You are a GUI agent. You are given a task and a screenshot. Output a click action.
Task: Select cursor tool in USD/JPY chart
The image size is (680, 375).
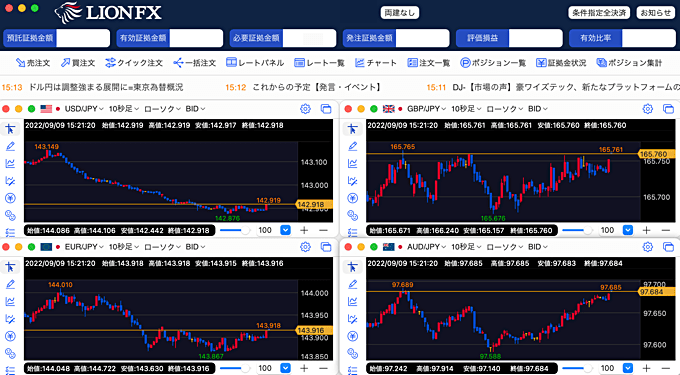[x=10, y=129]
